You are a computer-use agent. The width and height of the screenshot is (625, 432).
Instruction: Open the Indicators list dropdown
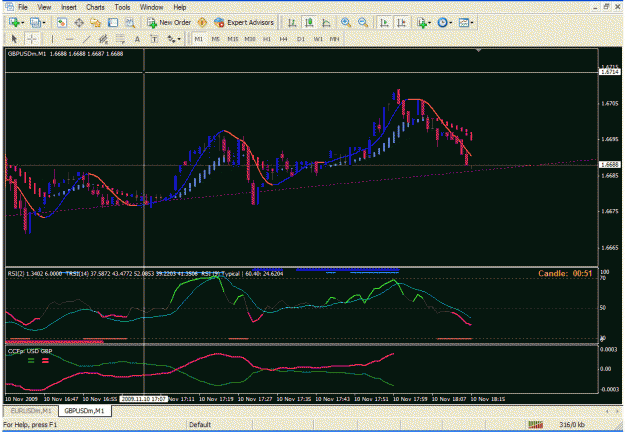(423, 23)
